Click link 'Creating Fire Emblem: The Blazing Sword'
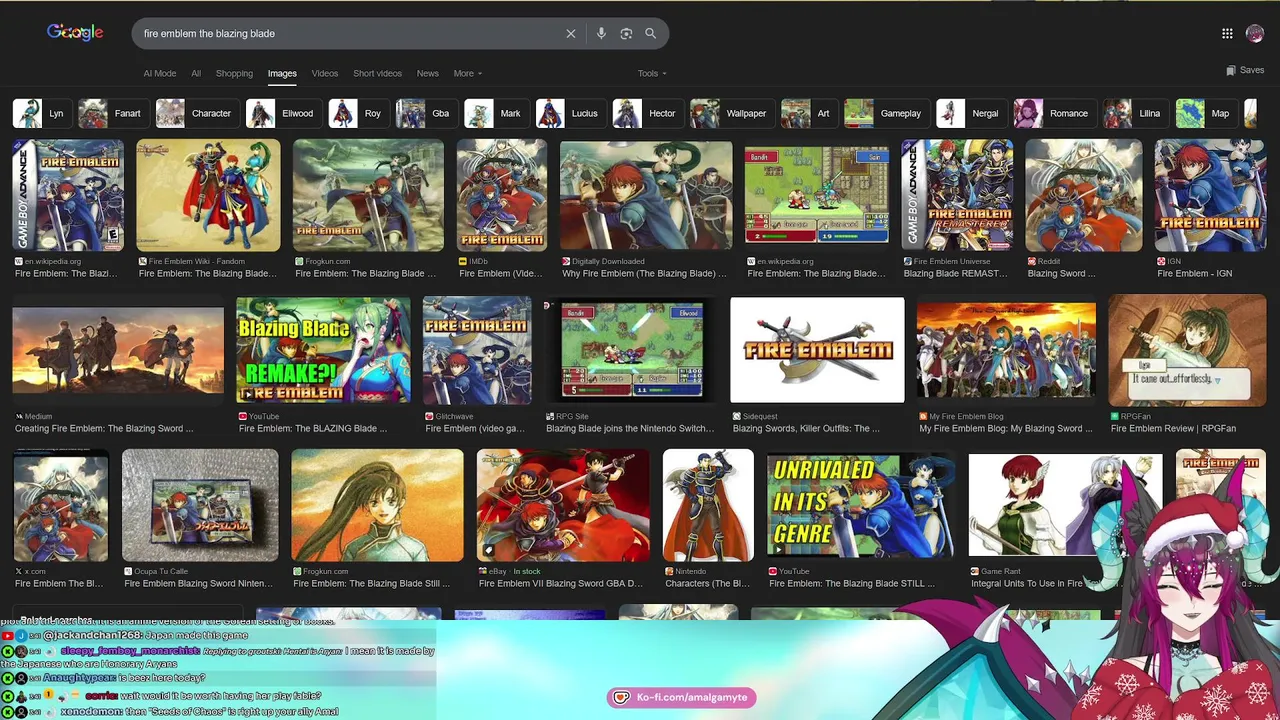 (x=104, y=428)
